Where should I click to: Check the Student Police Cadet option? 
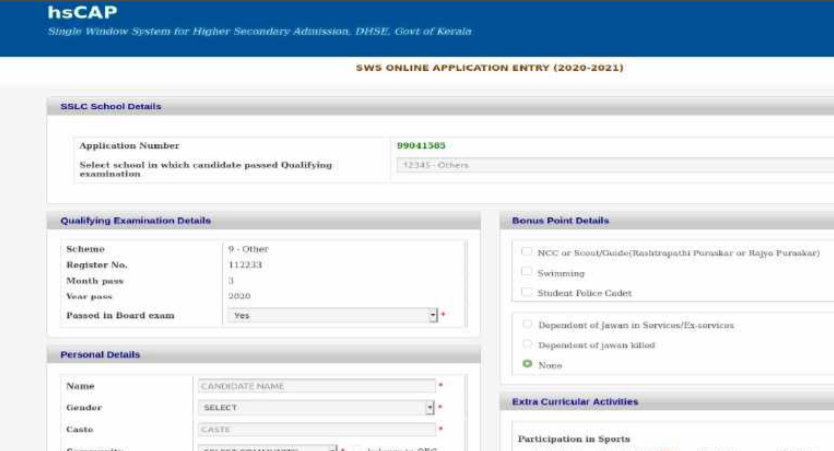point(527,292)
